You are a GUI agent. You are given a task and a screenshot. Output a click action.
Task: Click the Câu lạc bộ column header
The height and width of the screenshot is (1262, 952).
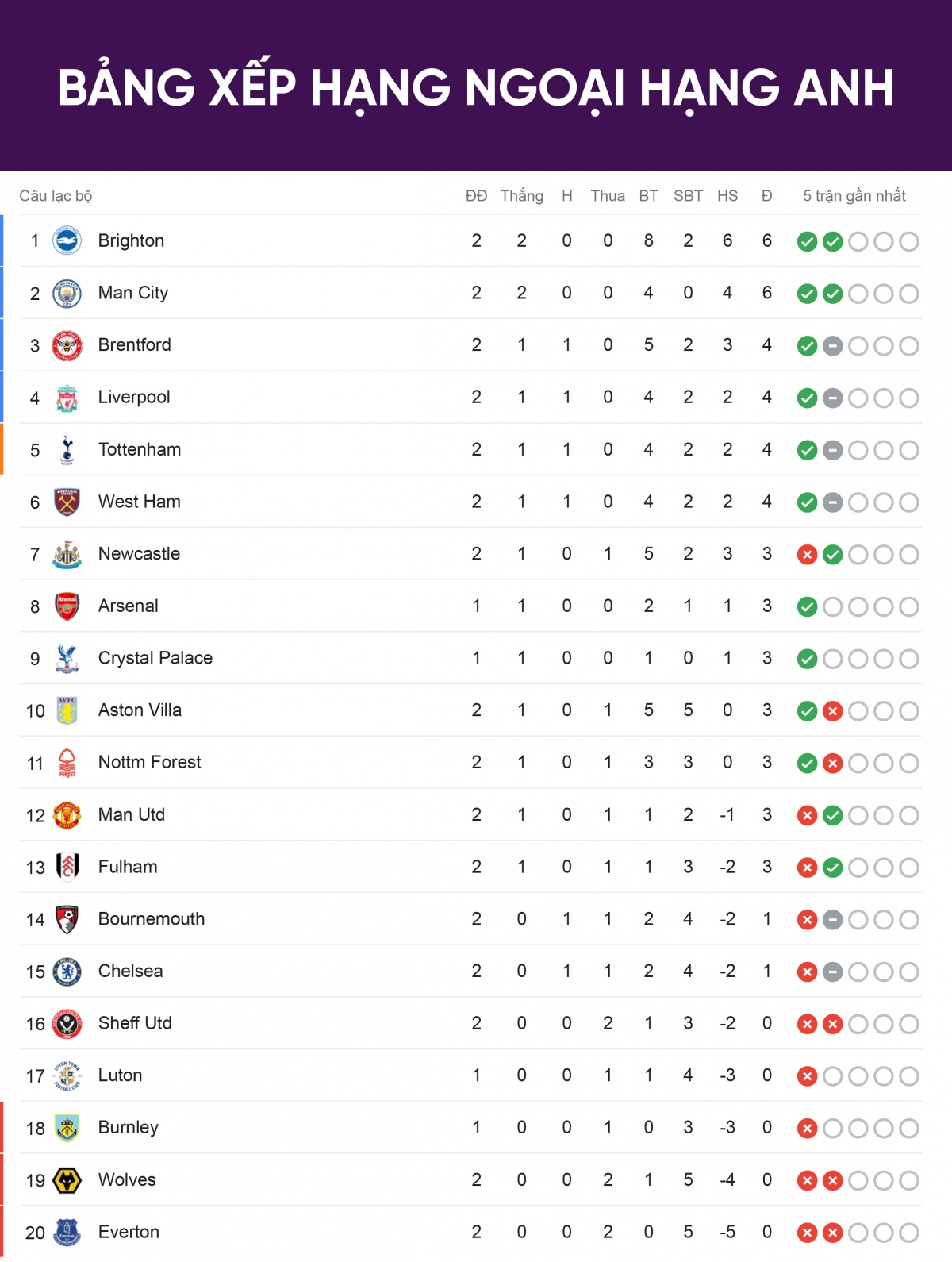(x=56, y=196)
